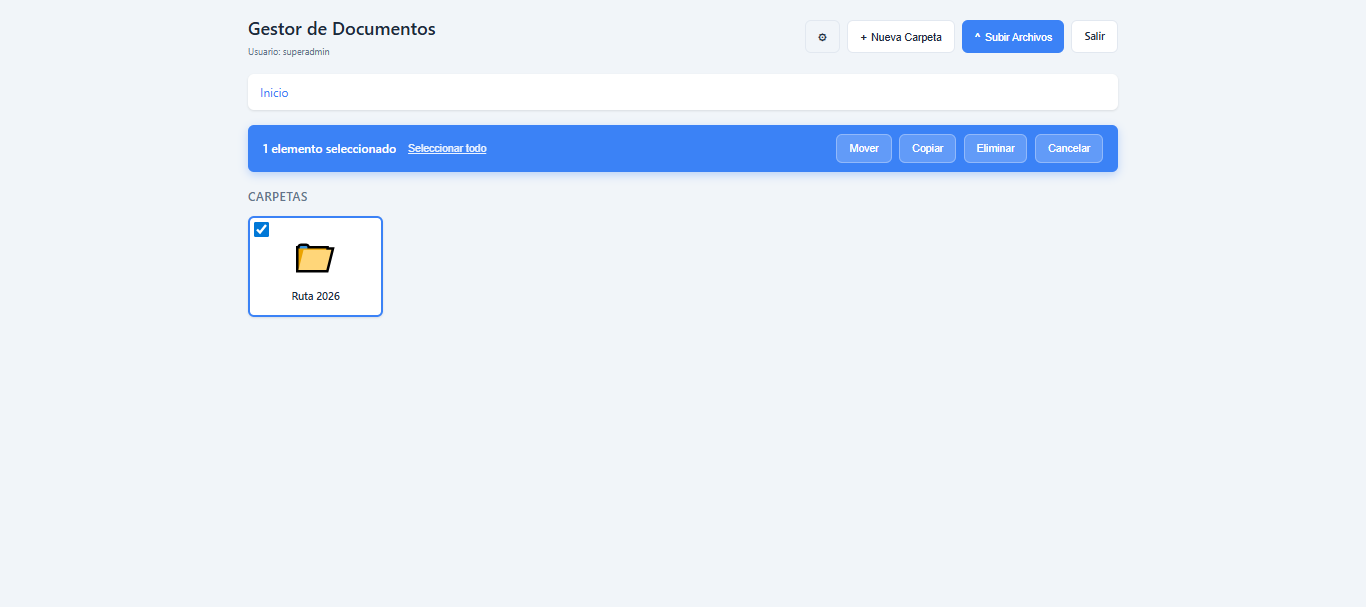Click the "1 elemento seleccionado" status text

[329, 149]
